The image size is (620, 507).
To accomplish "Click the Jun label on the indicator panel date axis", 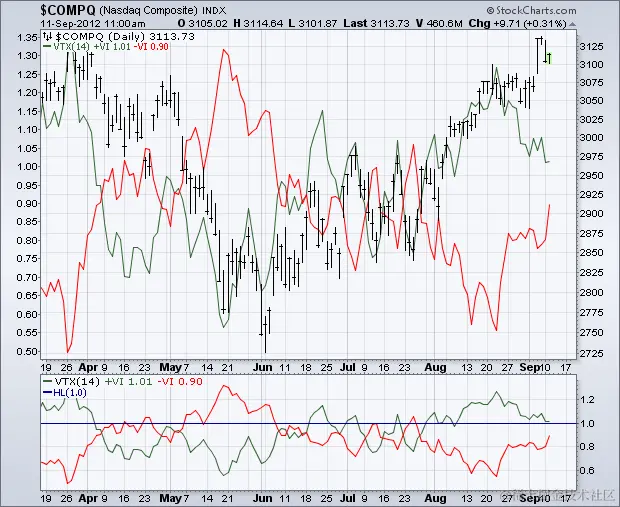I will tap(263, 498).
